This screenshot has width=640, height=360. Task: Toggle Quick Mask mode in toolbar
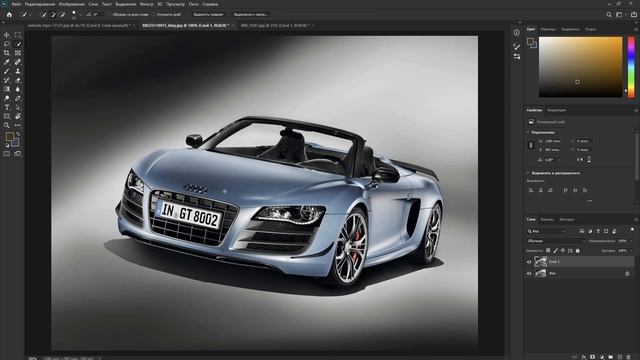[x=7, y=154]
